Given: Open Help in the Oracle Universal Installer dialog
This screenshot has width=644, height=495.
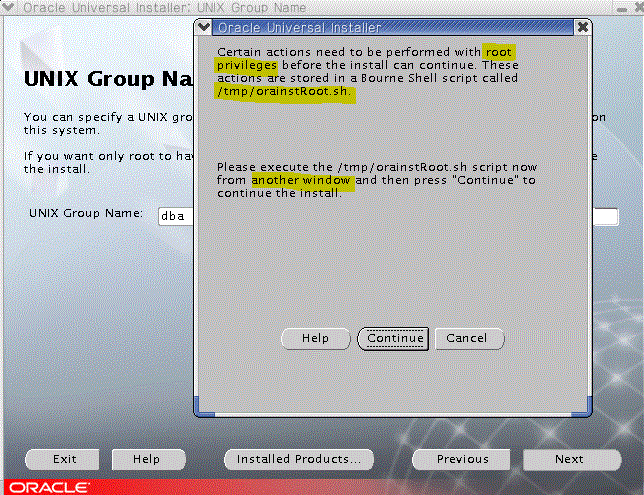Looking at the screenshot, I should click(315, 338).
